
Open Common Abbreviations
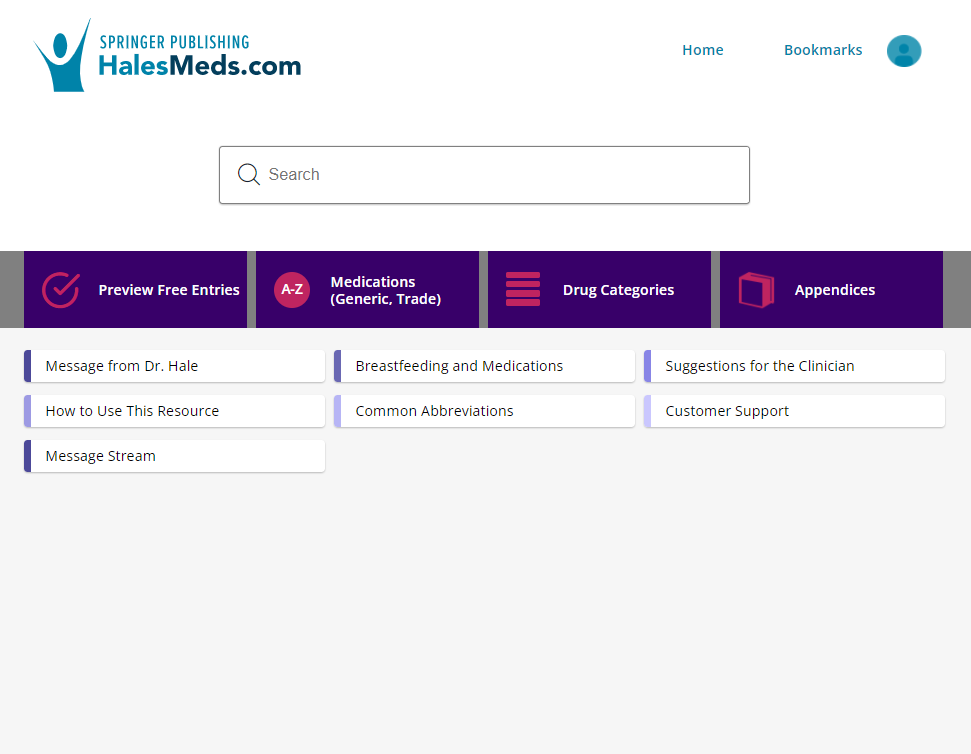(484, 411)
